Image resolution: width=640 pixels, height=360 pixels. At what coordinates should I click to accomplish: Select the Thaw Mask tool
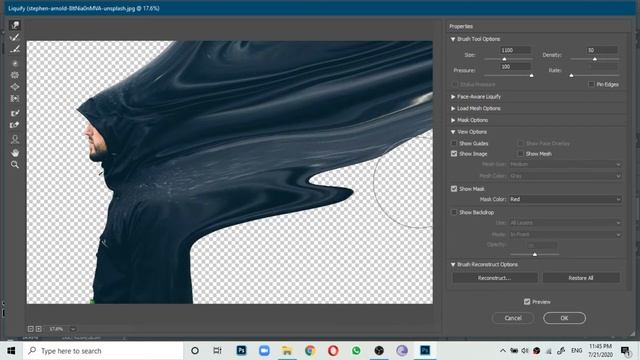tap(15, 125)
